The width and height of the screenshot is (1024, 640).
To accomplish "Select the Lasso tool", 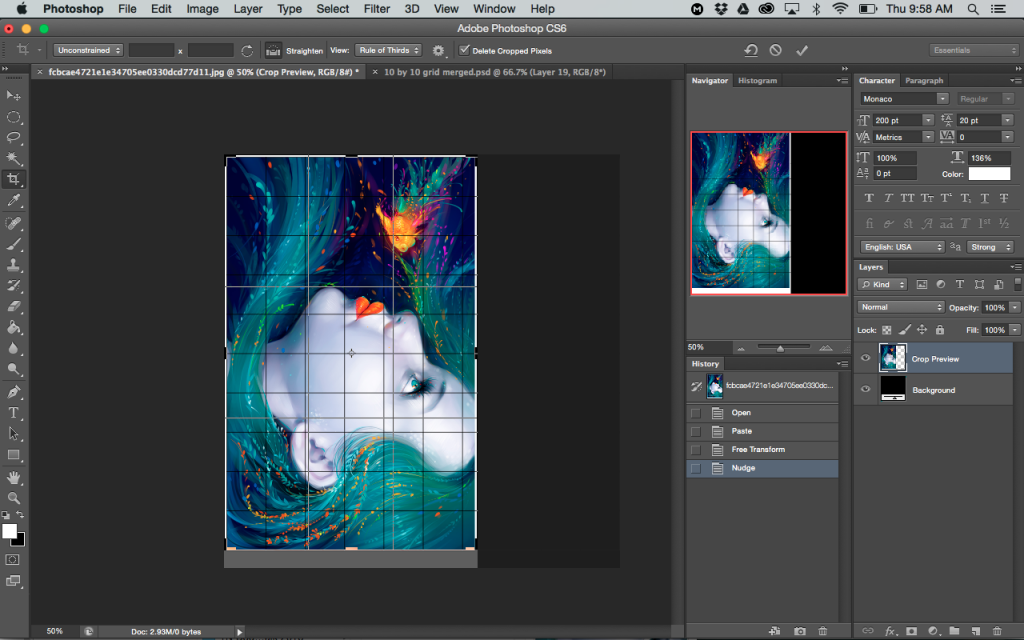I will pos(13,138).
